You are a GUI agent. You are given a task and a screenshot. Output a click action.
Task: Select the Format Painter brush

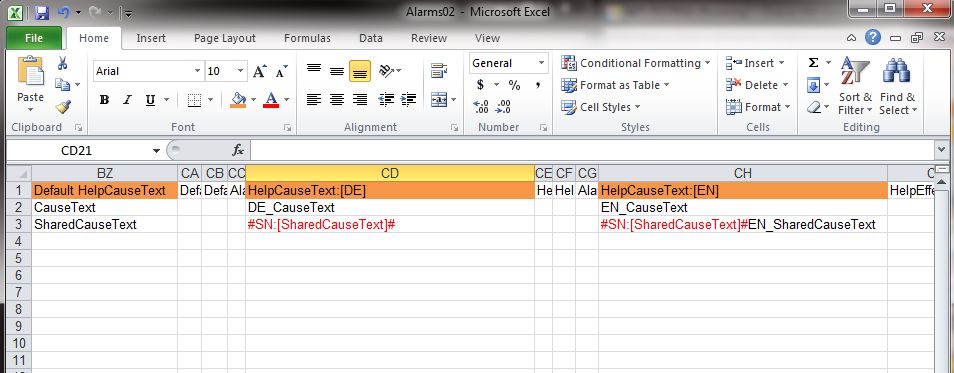pos(63,106)
